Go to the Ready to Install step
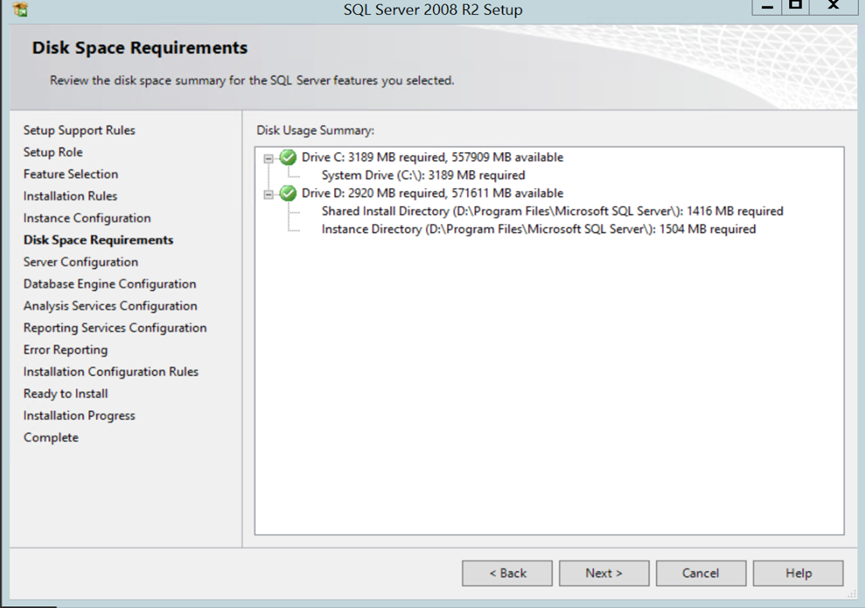 [x=66, y=393]
